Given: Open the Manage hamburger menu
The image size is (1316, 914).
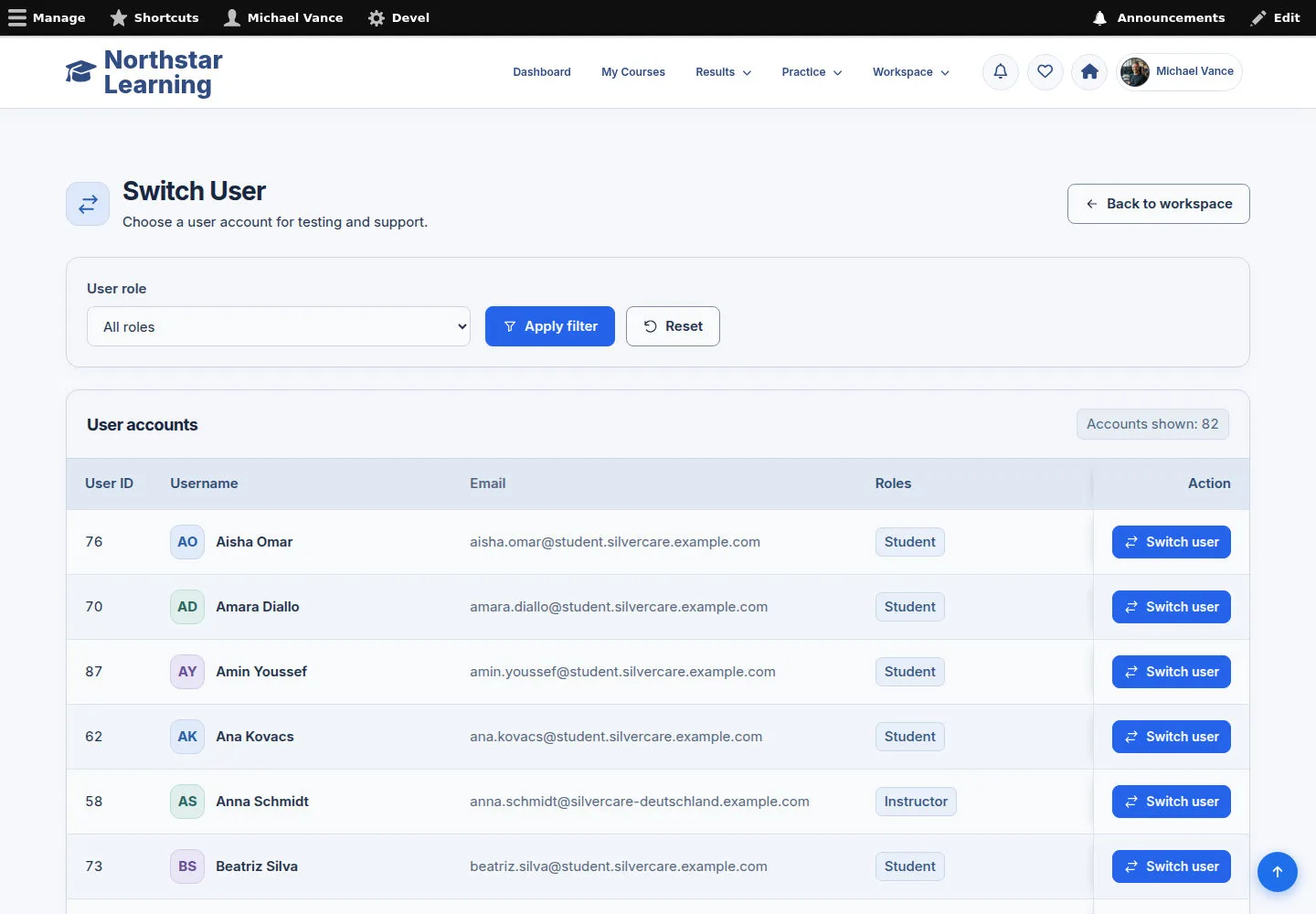Looking at the screenshot, I should [x=47, y=17].
